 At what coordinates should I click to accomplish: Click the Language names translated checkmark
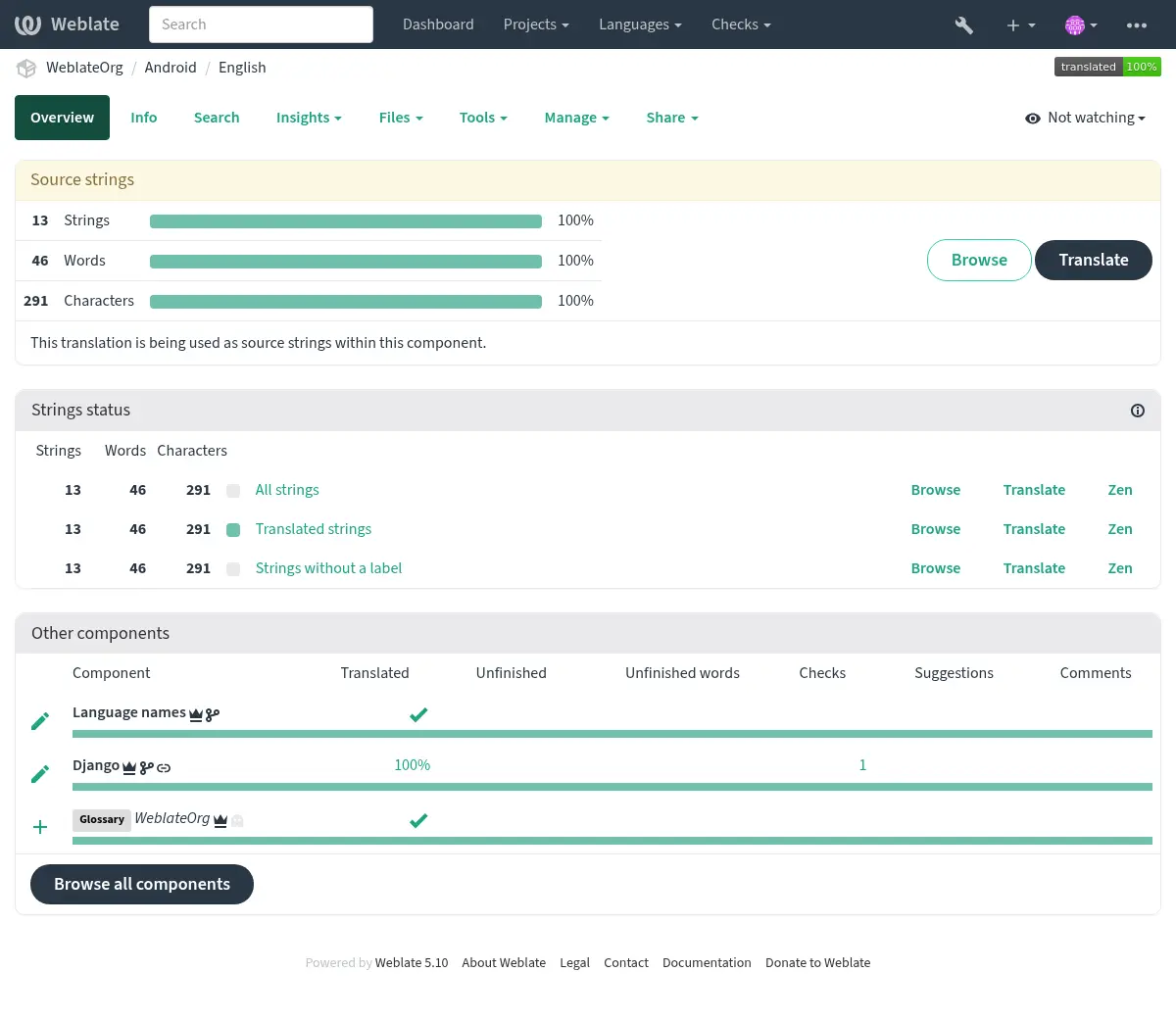point(418,714)
